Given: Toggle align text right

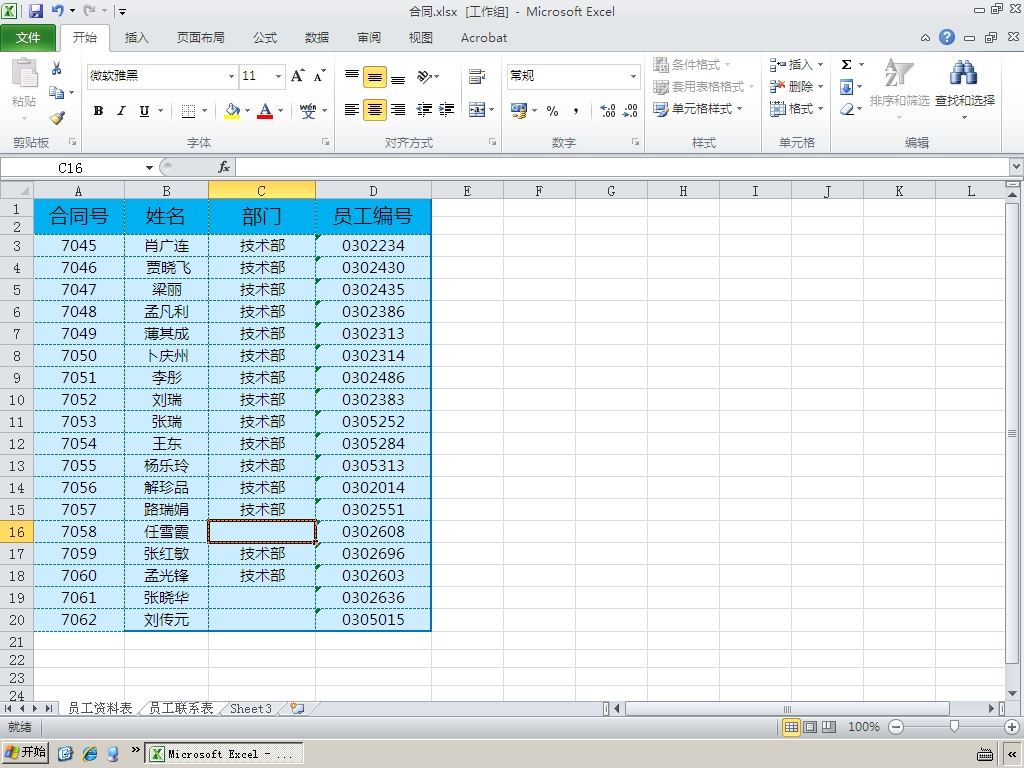Looking at the screenshot, I should tap(398, 110).
